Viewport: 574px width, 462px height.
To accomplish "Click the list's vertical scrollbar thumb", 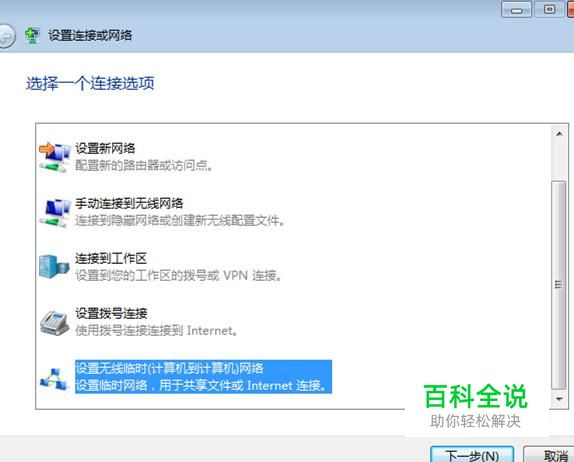I will pyautogui.click(x=559, y=285).
